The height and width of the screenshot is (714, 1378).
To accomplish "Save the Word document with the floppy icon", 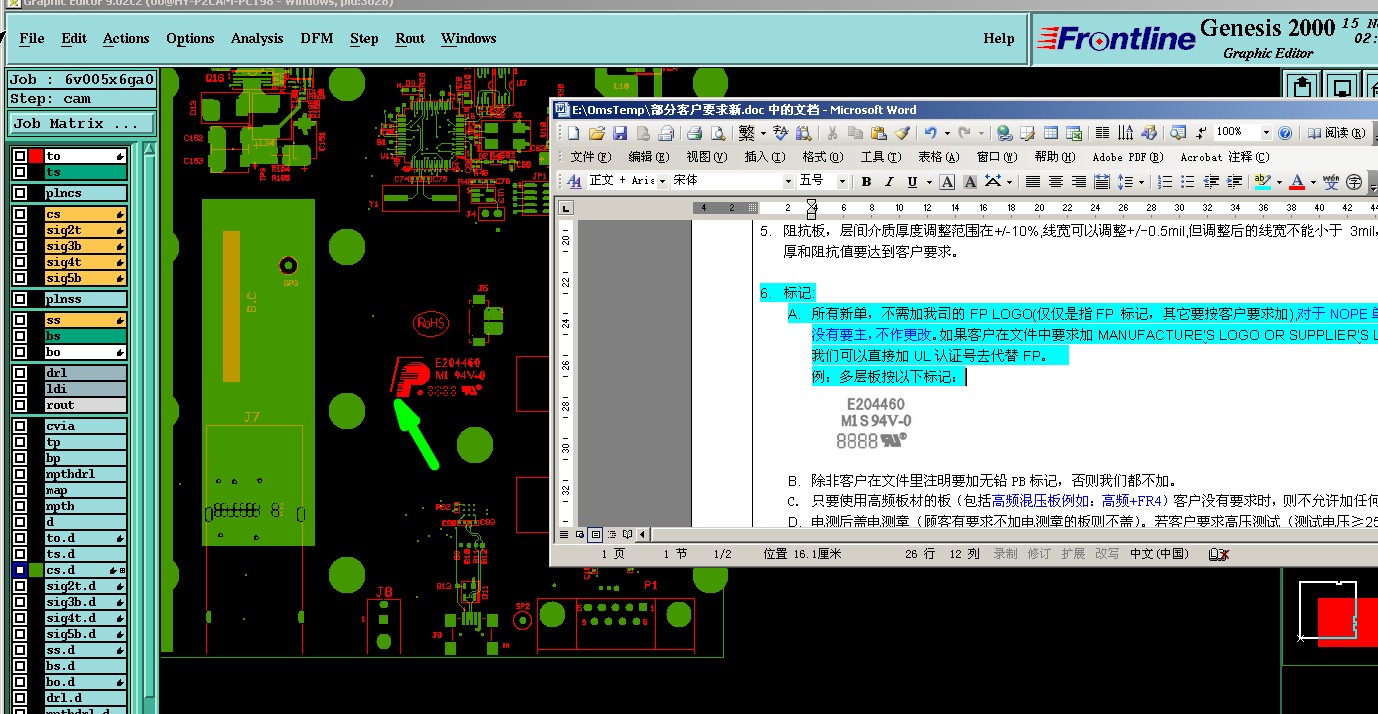I will 619,132.
